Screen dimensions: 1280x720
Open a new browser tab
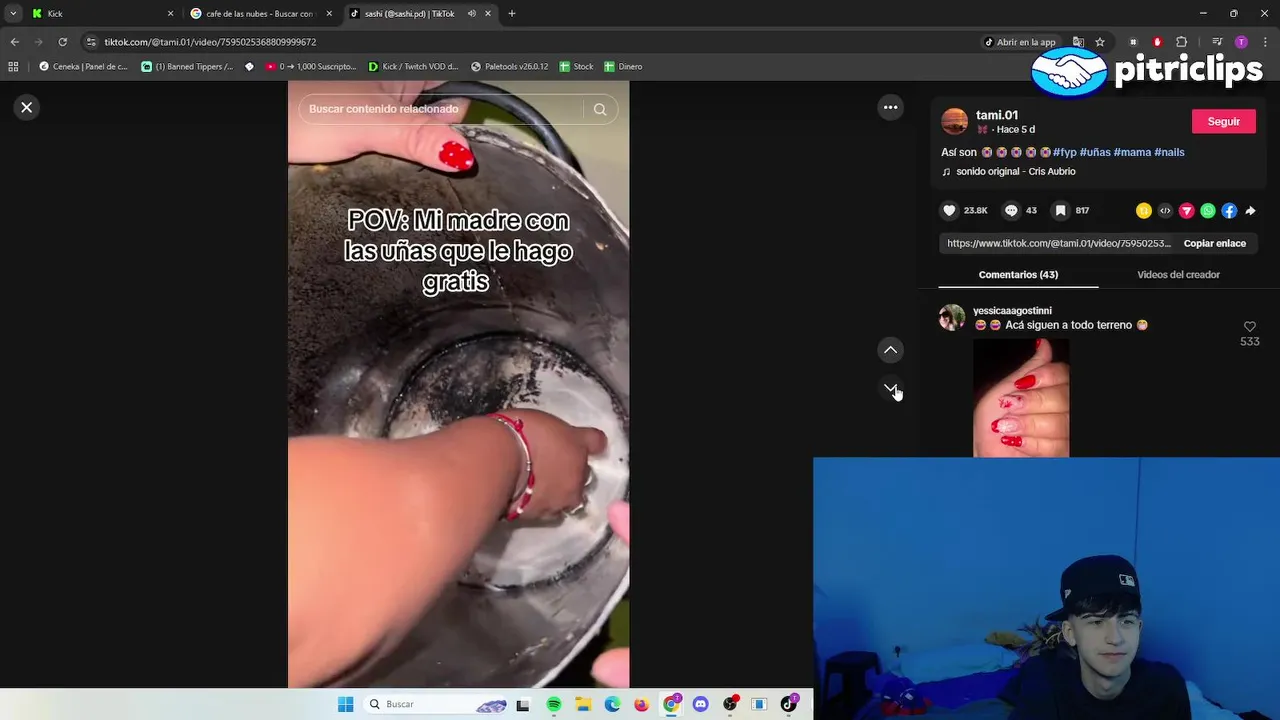pos(511,13)
